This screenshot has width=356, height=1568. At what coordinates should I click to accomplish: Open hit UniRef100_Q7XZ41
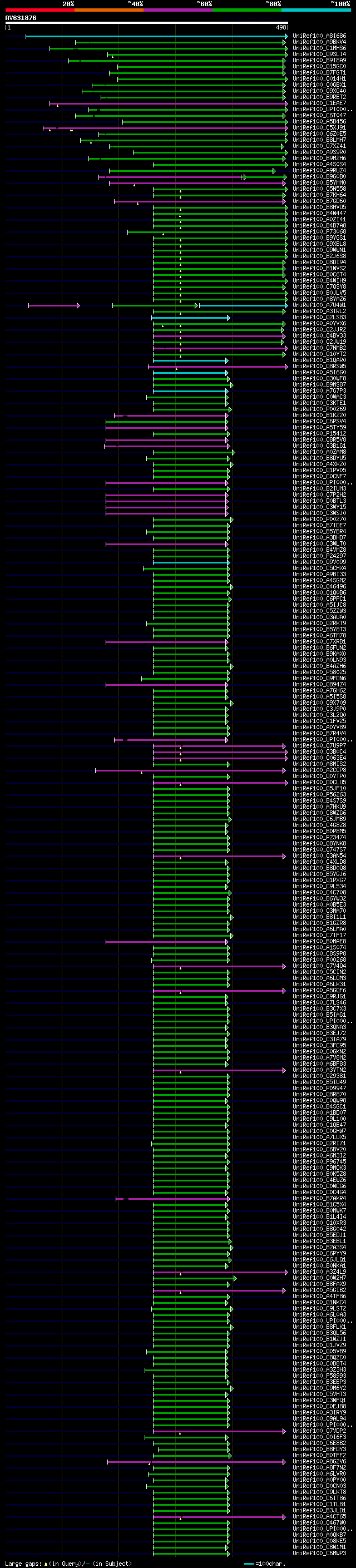click(319, 146)
